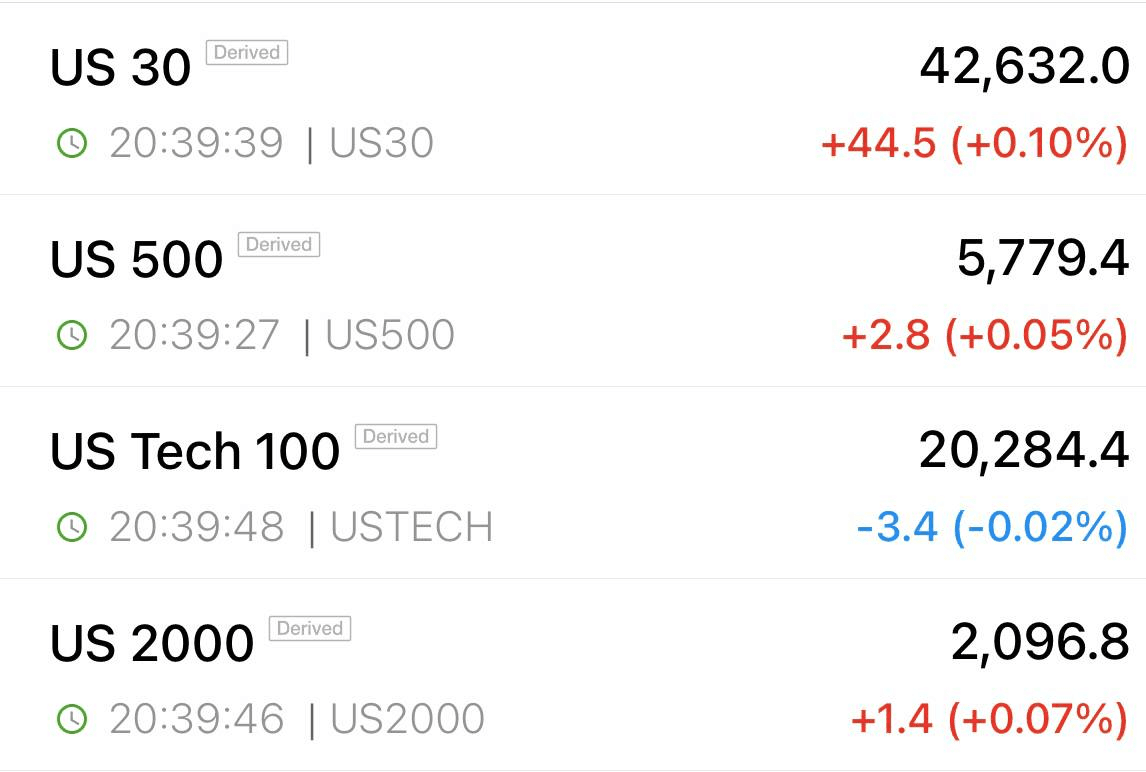This screenshot has height=772, width=1146.
Task: Click the green clock icon beside 20:39:46
Action: (x=72, y=719)
